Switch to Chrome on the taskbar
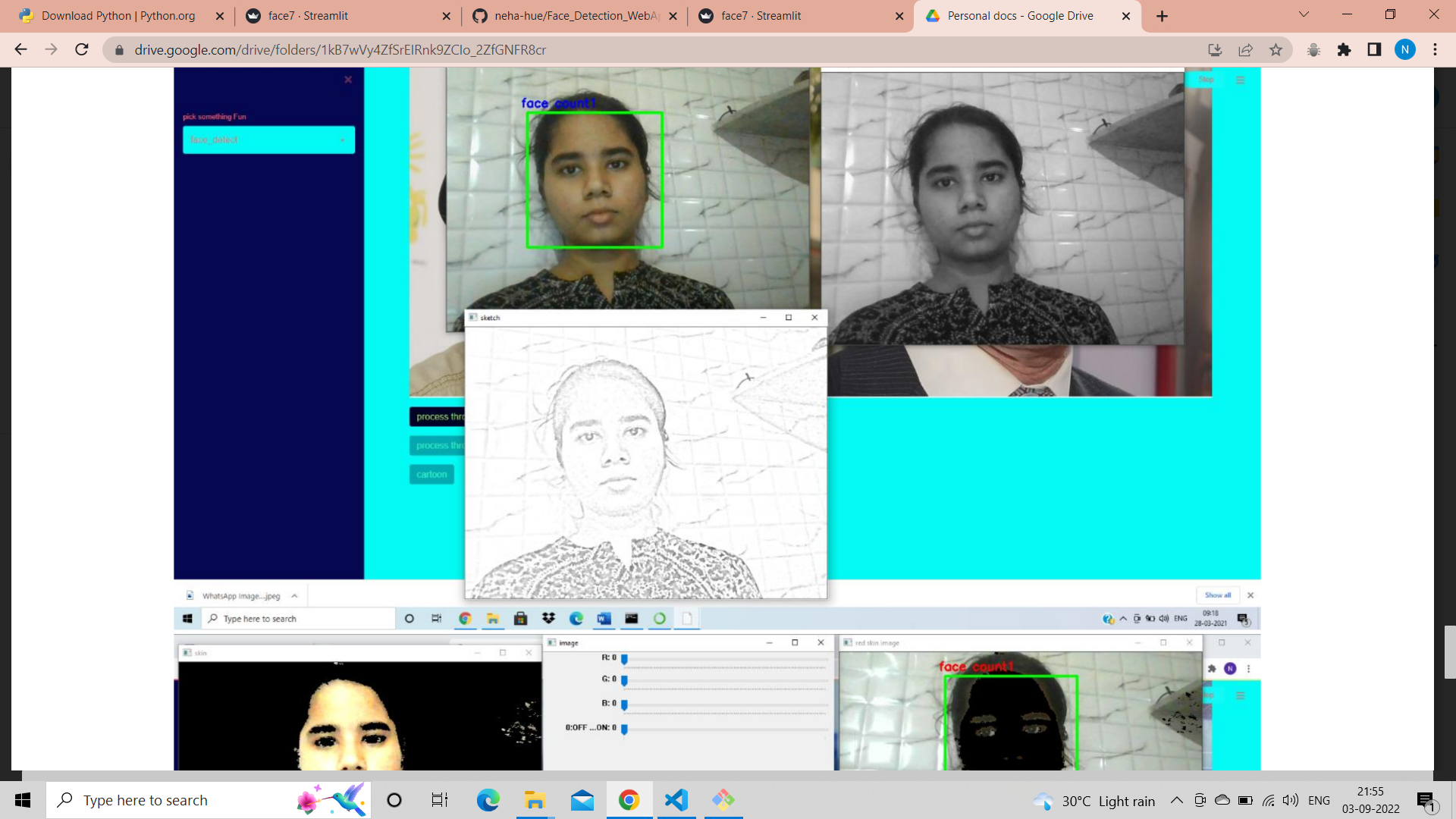Viewport: 1456px width, 819px height. (629, 800)
